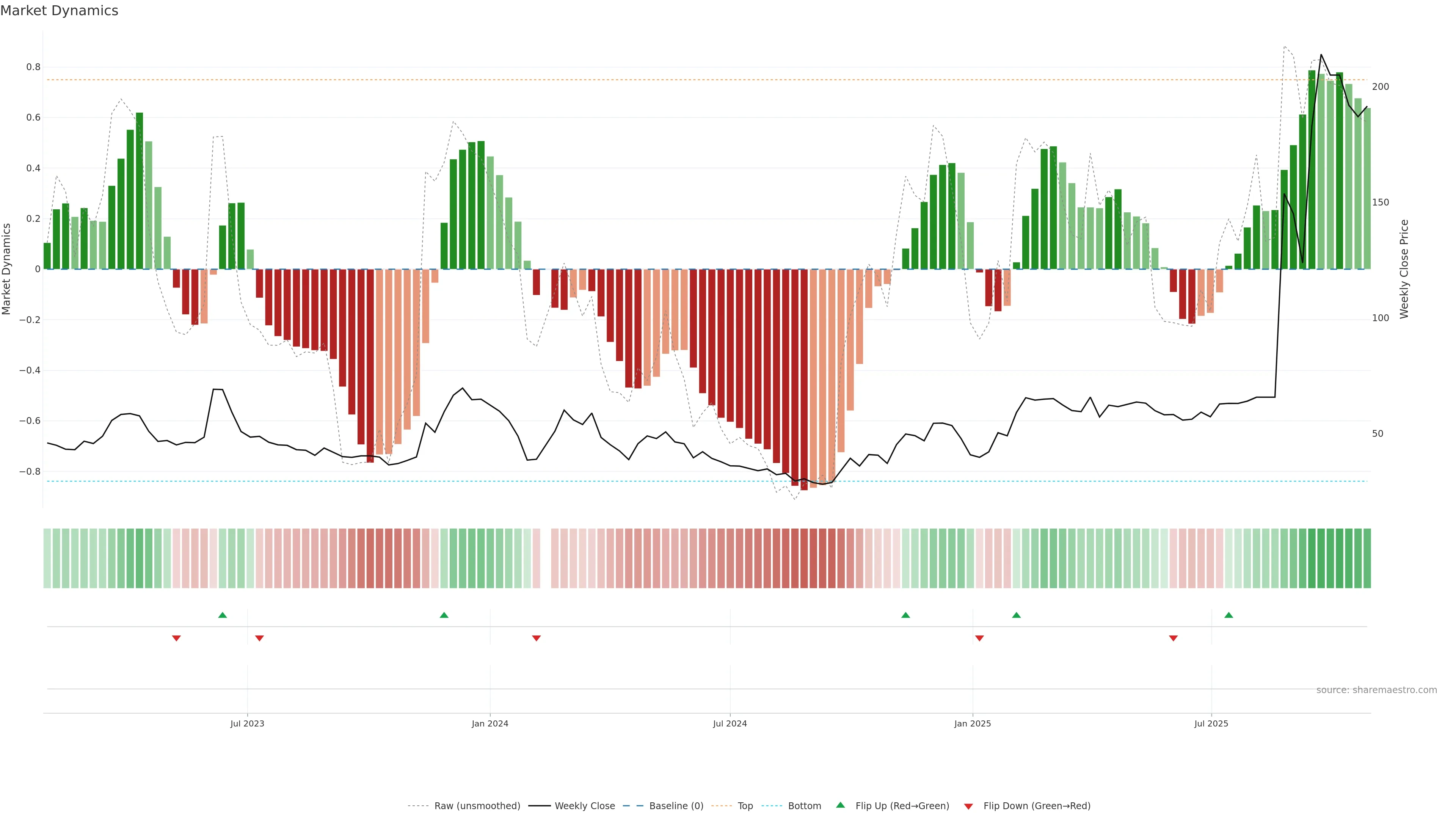This screenshot has width=1456, height=819.
Task: Toggle Baseline (0) legend entry
Action: [676, 806]
